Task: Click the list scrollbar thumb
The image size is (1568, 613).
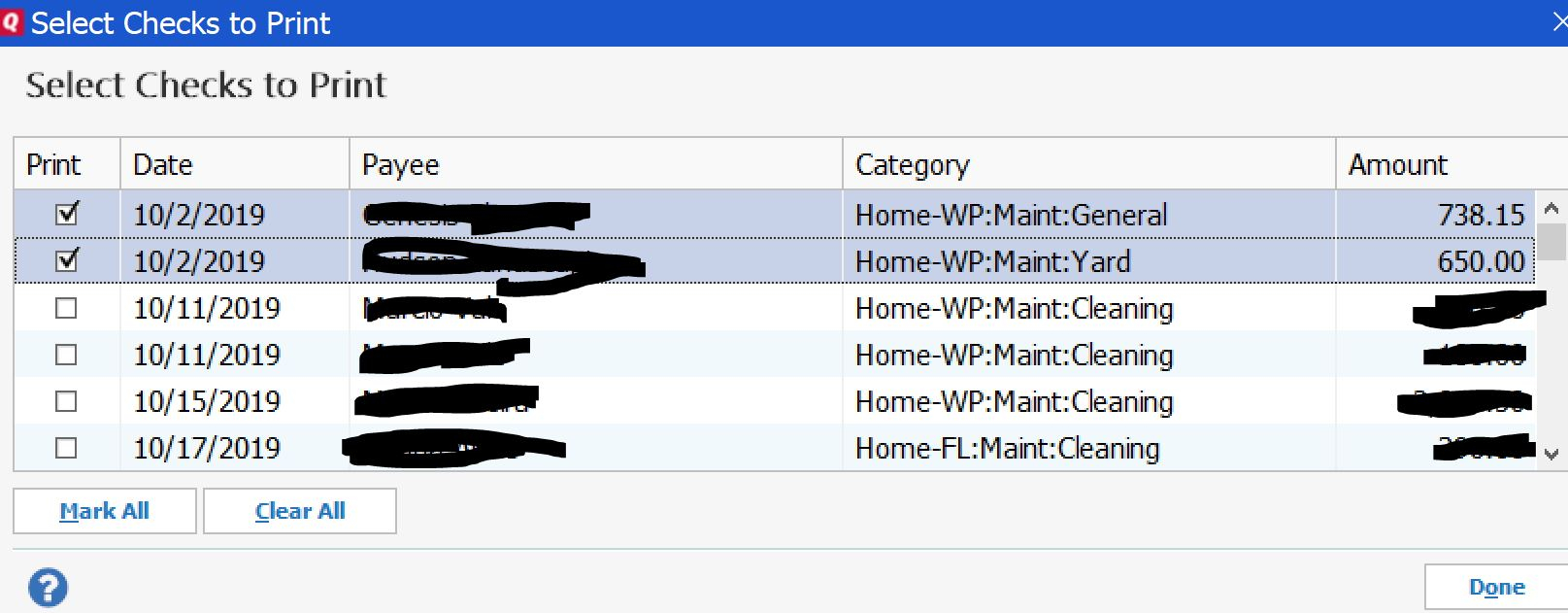Action: [1551, 241]
